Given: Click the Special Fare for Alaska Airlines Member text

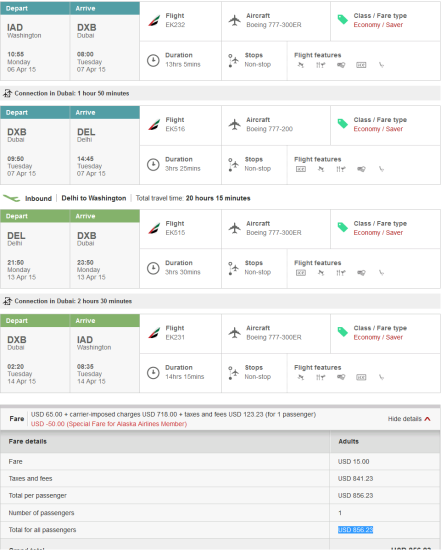Looking at the screenshot, I should (109, 424).
